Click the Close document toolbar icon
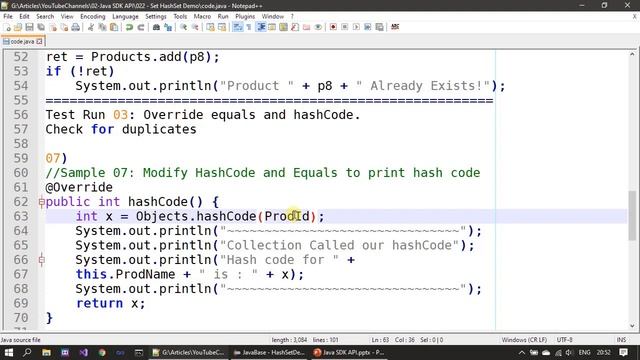This screenshot has width=640, height=360. 53,27
